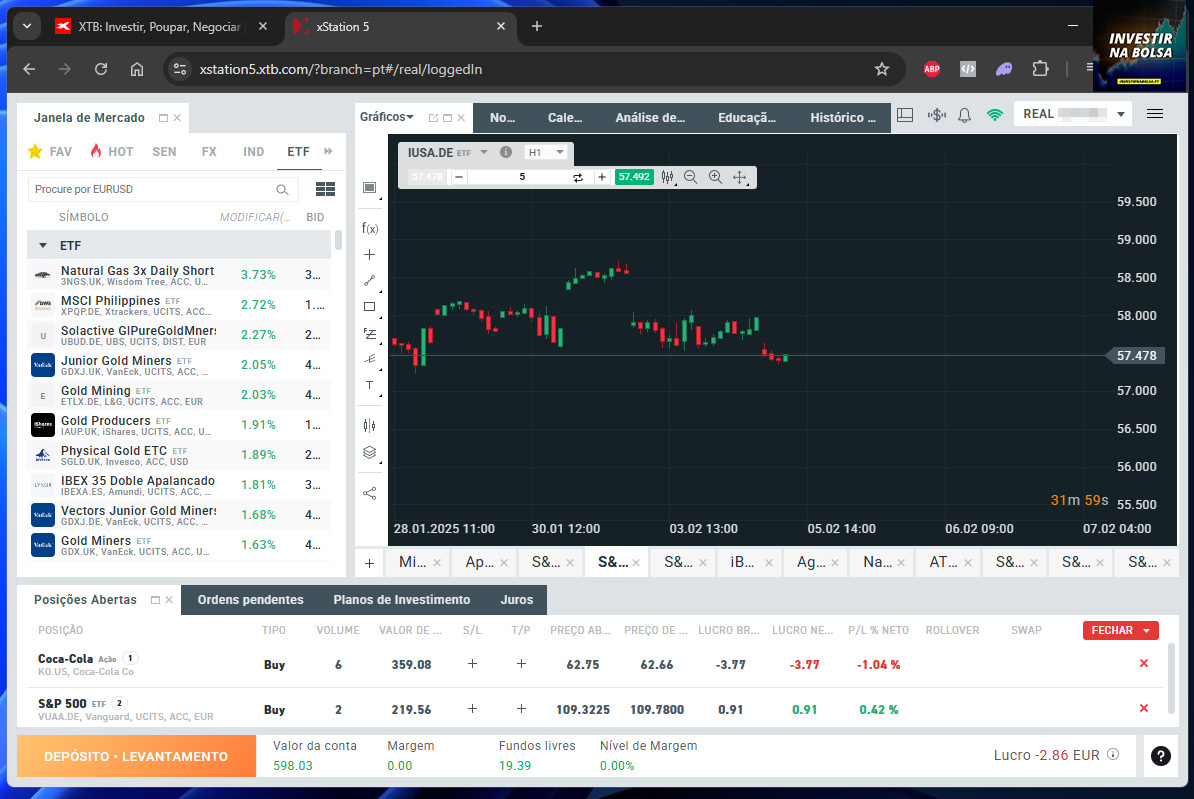Open the AdBlock Plus extension icon

tap(931, 69)
